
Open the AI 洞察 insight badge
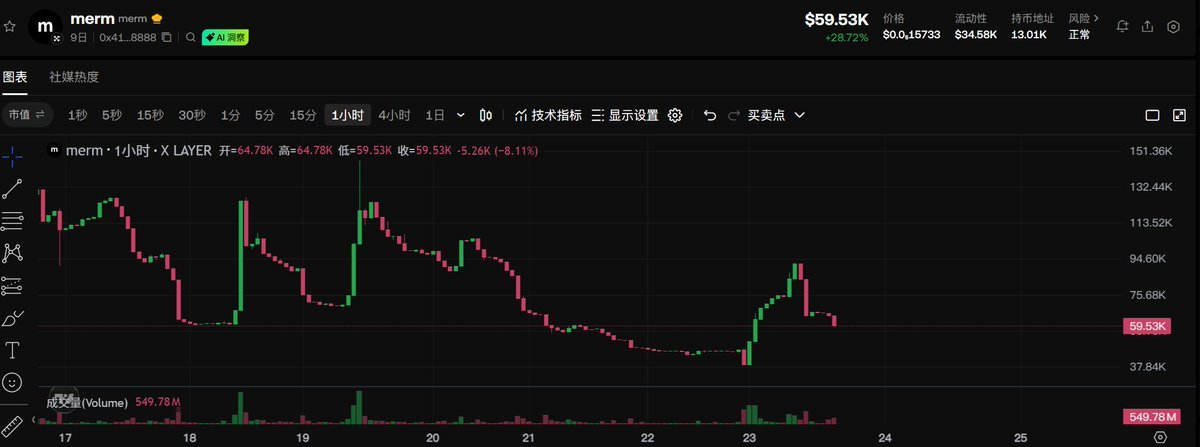(225, 37)
